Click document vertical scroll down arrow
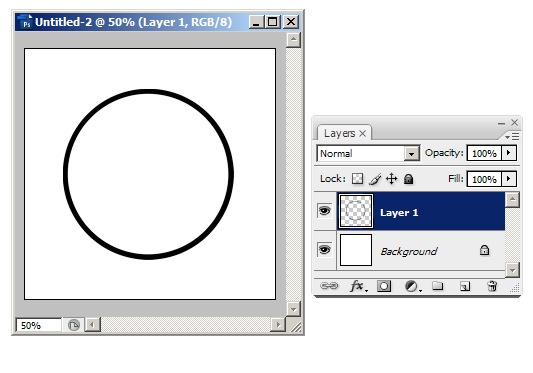This screenshot has width=533, height=373. click(293, 309)
